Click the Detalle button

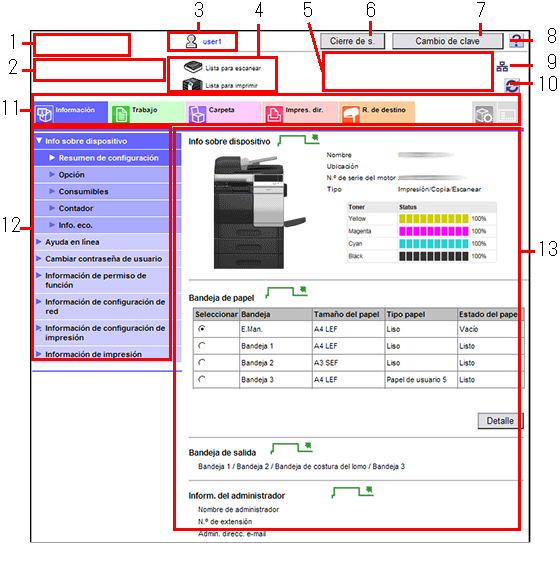coord(500,421)
